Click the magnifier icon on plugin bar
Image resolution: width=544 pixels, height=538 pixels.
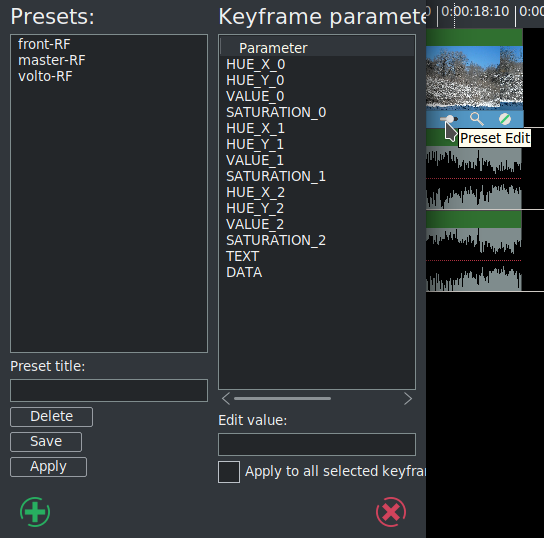(x=477, y=119)
